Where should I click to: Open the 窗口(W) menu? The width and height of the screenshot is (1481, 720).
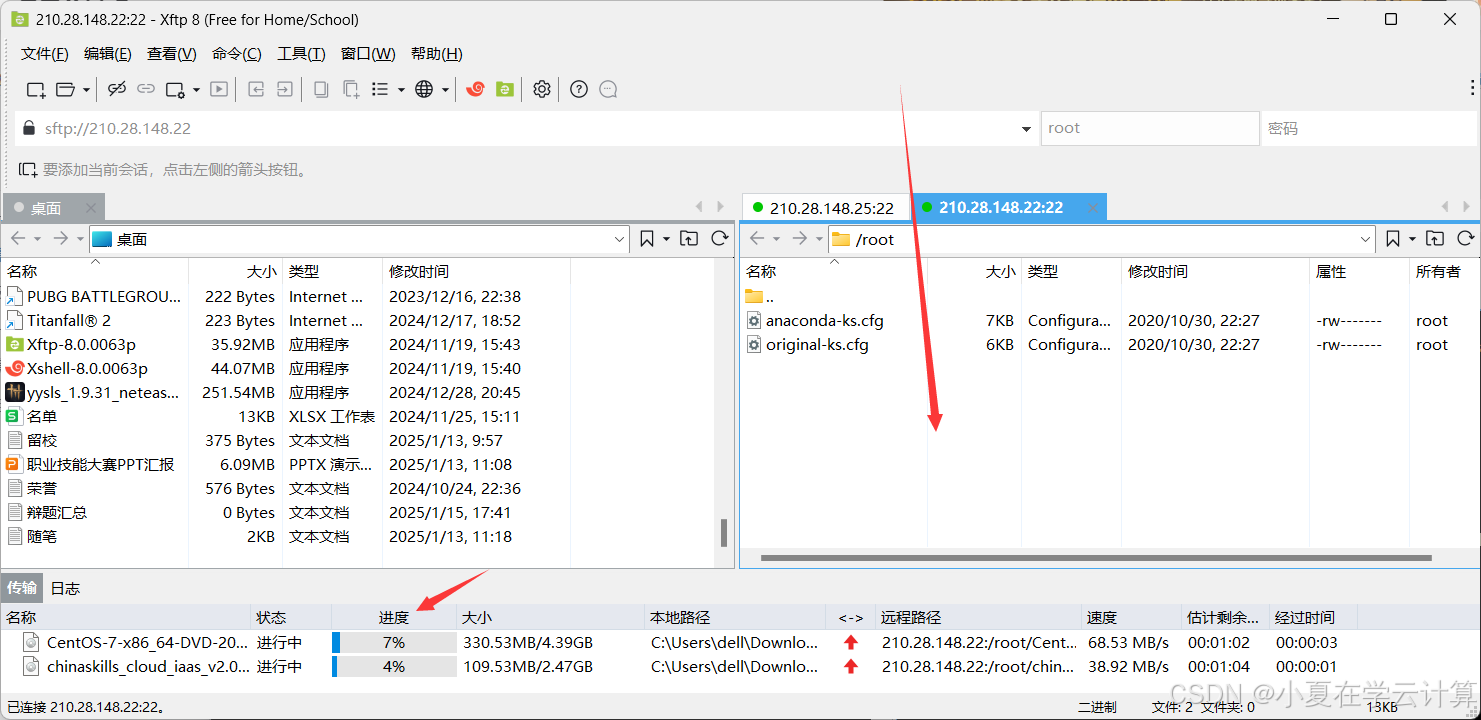[368, 54]
